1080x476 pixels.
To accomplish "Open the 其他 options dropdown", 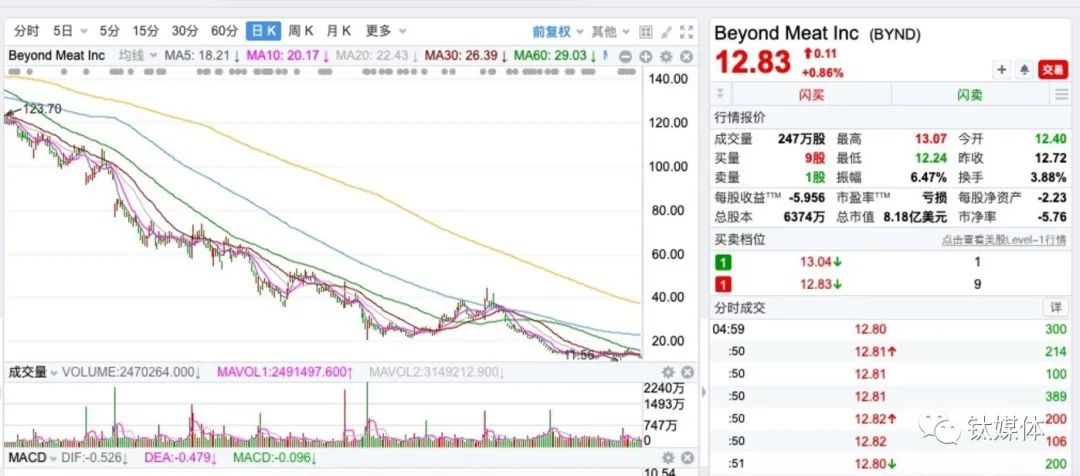I will pyautogui.click(x=611, y=32).
